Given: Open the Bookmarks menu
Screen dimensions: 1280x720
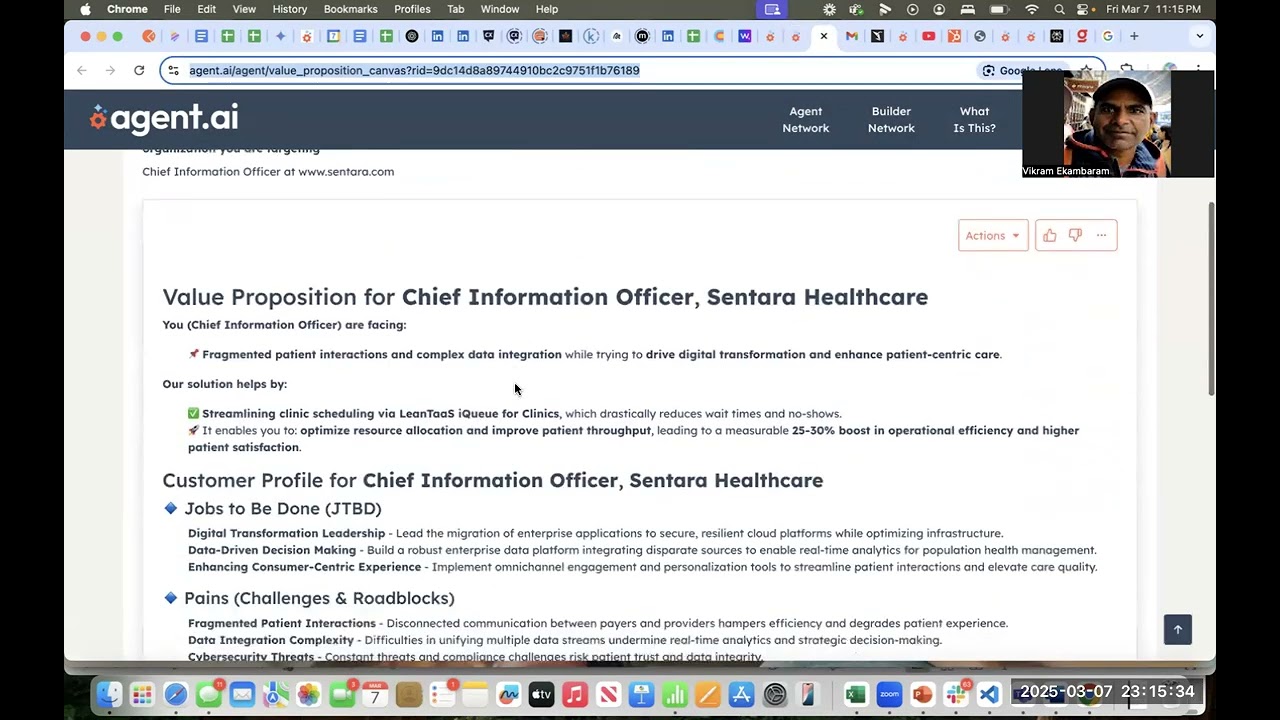Looking at the screenshot, I should pyautogui.click(x=350, y=9).
